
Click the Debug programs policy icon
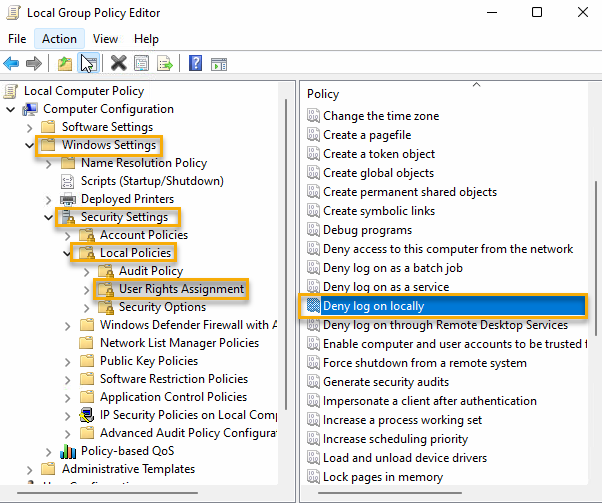(x=313, y=230)
